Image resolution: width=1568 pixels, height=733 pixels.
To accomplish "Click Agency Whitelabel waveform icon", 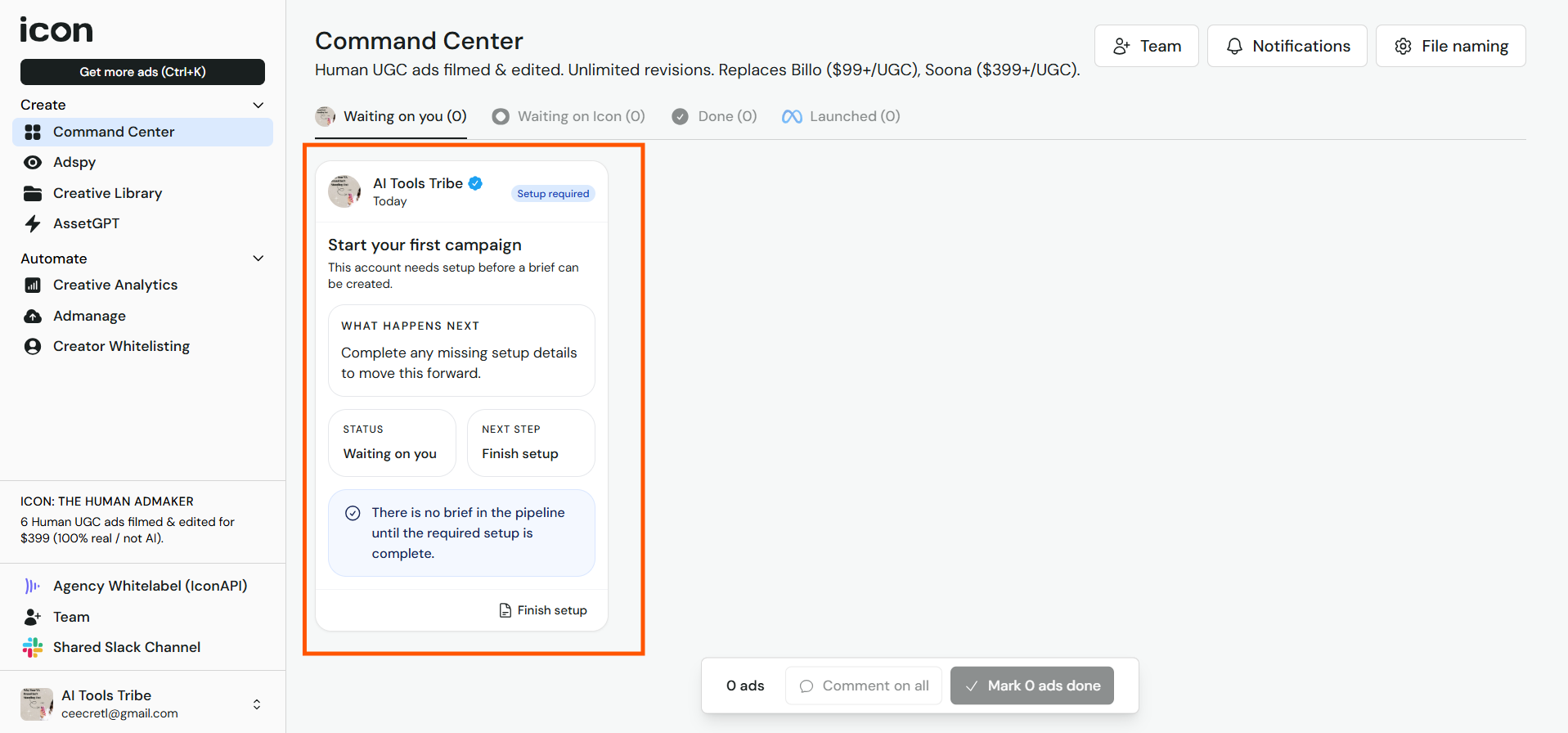I will pos(33,586).
